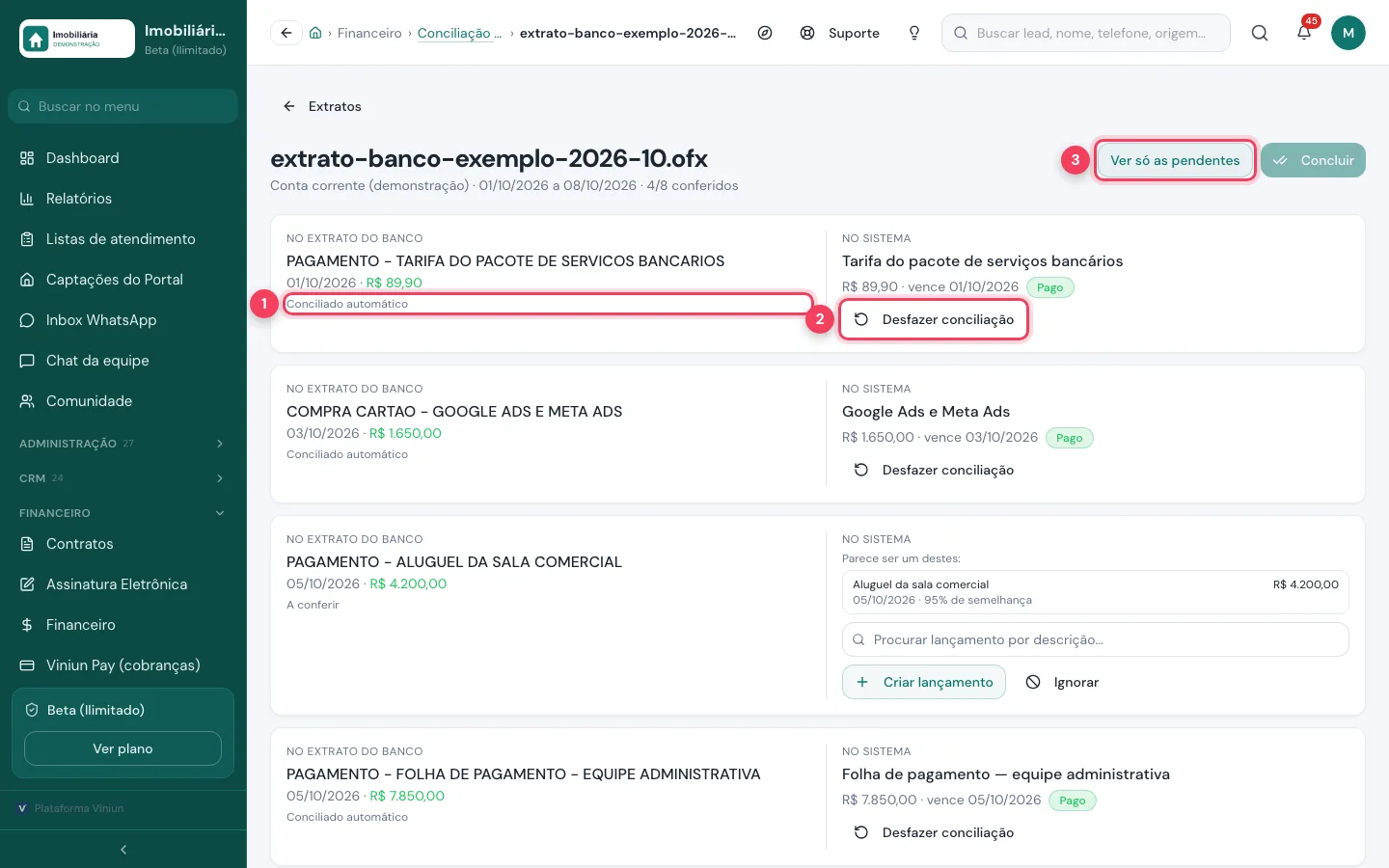Image resolution: width=1389 pixels, height=868 pixels.
Task: Open notifications bell
Action: 1304,33
